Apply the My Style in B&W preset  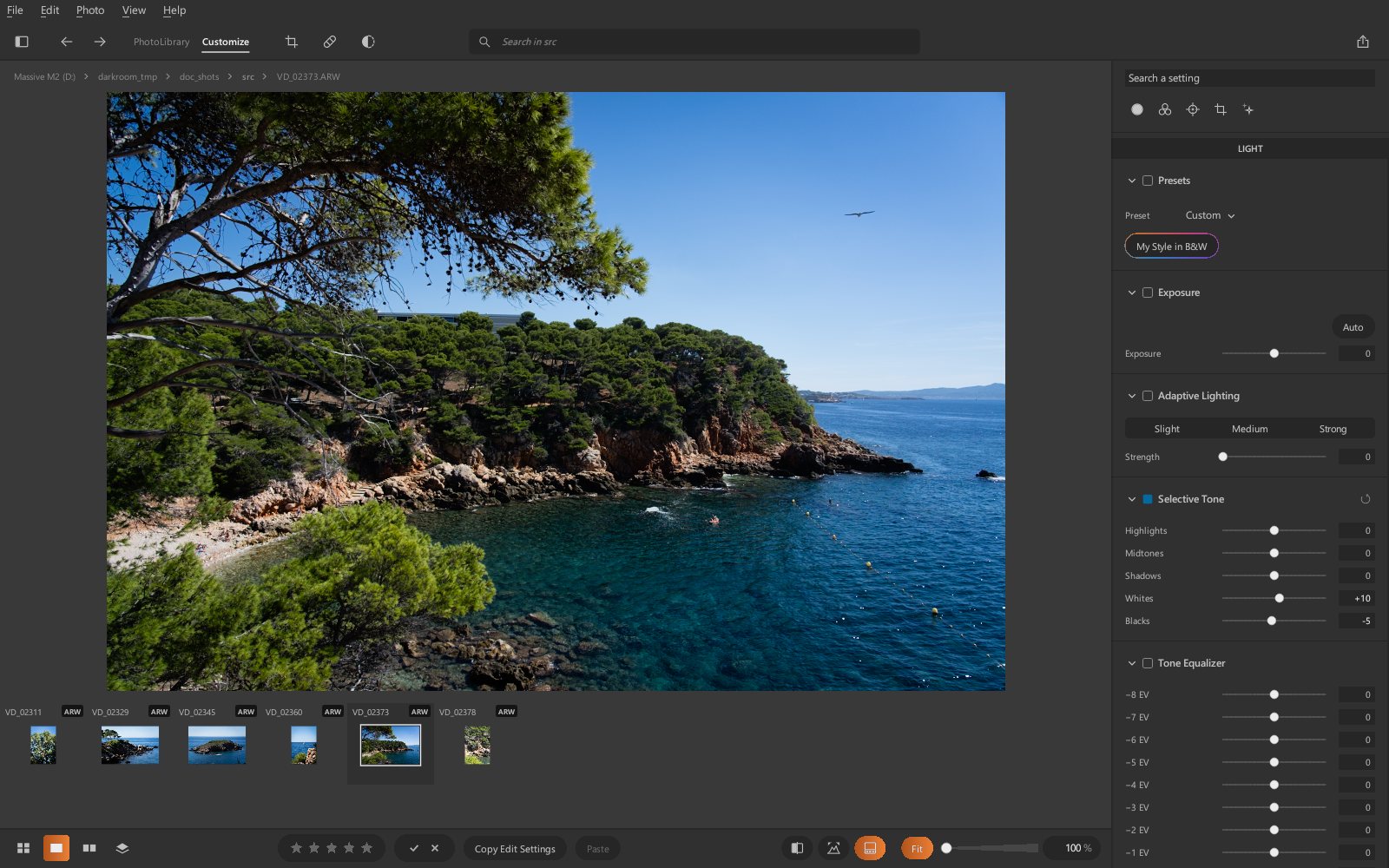pyautogui.click(x=1171, y=247)
